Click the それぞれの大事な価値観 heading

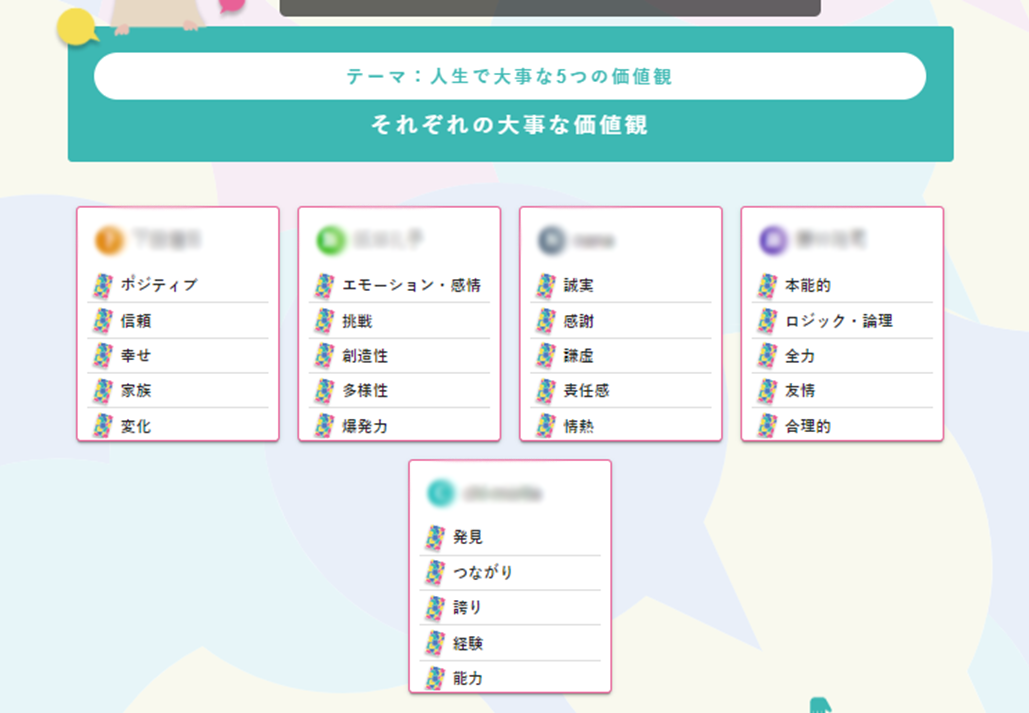tap(510, 125)
